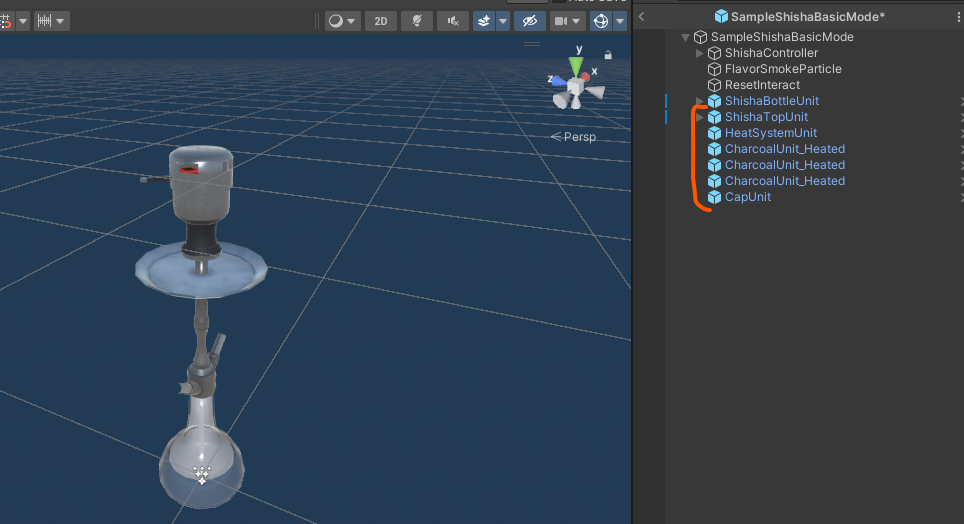Expand the ShishaBottleUnit prefab
The image size is (964, 524).
coord(700,101)
